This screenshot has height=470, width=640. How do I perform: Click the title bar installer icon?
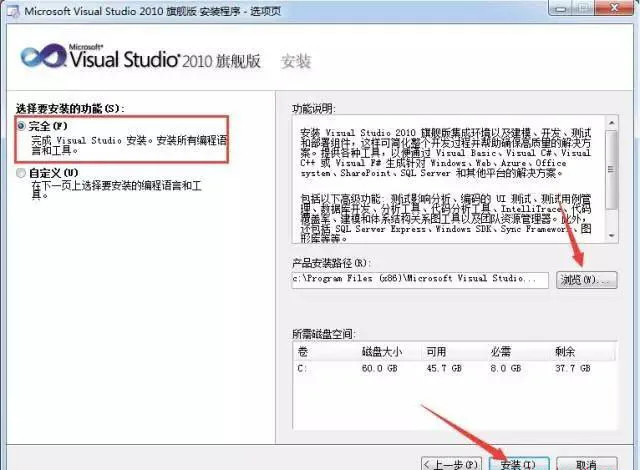(13, 11)
